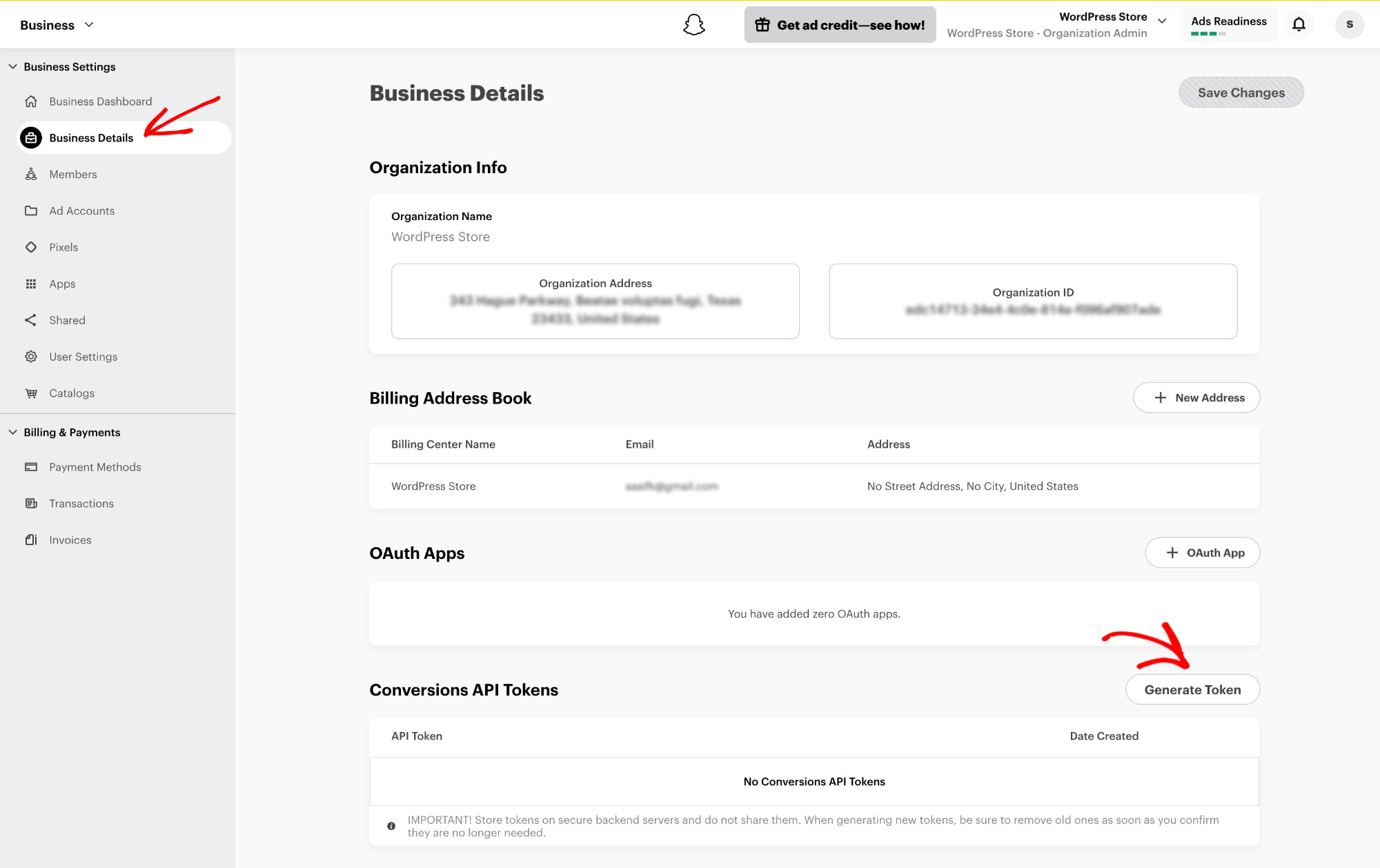
Task: Click the Business Details briefcase icon
Action: (x=31, y=138)
